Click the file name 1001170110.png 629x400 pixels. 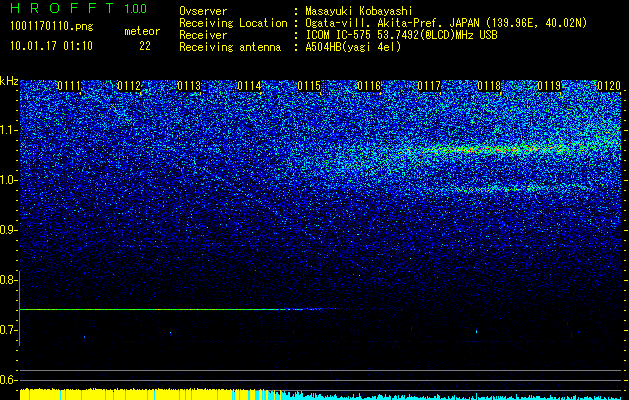coord(52,27)
